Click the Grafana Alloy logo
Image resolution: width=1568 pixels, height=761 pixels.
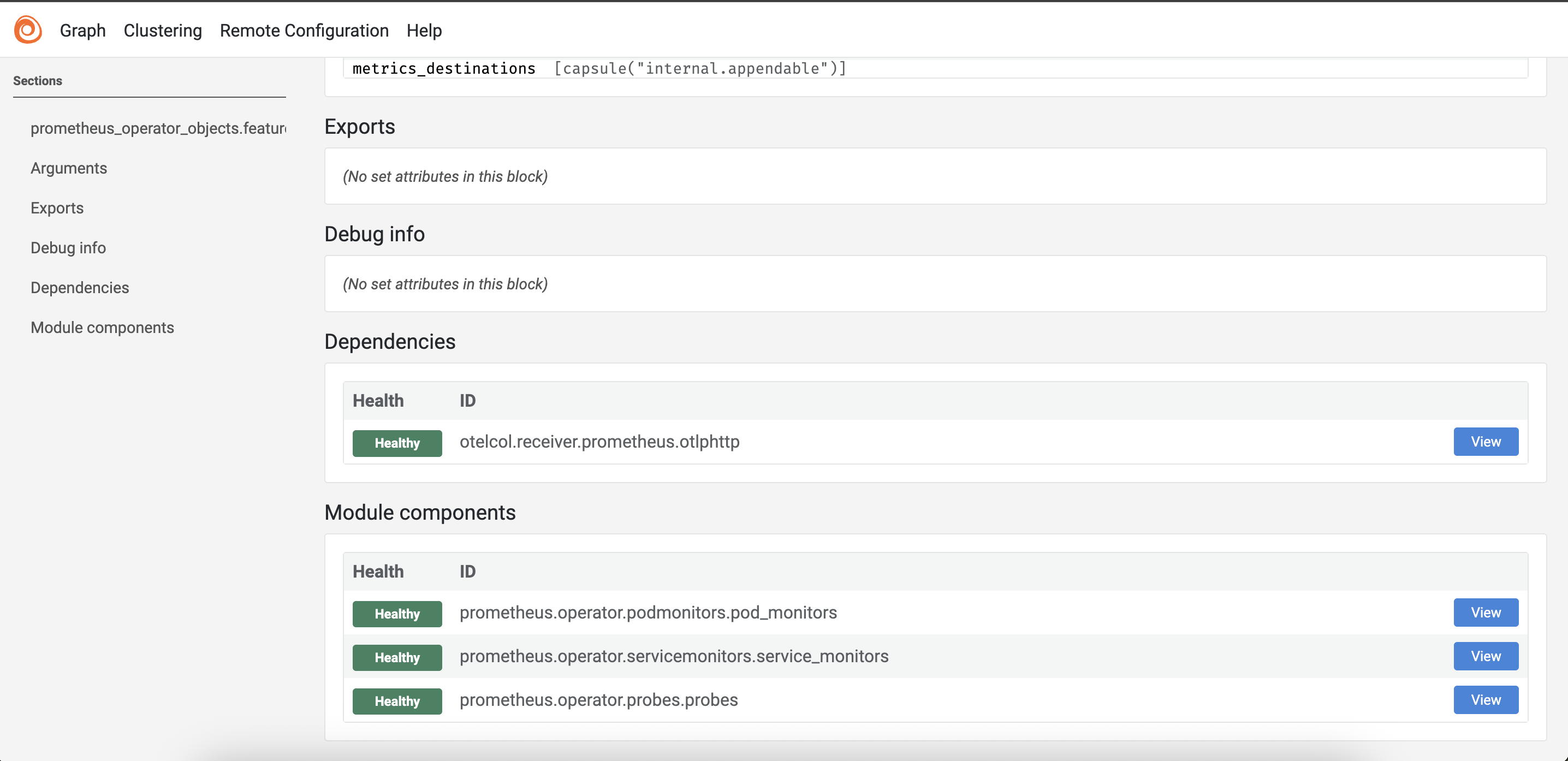click(28, 29)
